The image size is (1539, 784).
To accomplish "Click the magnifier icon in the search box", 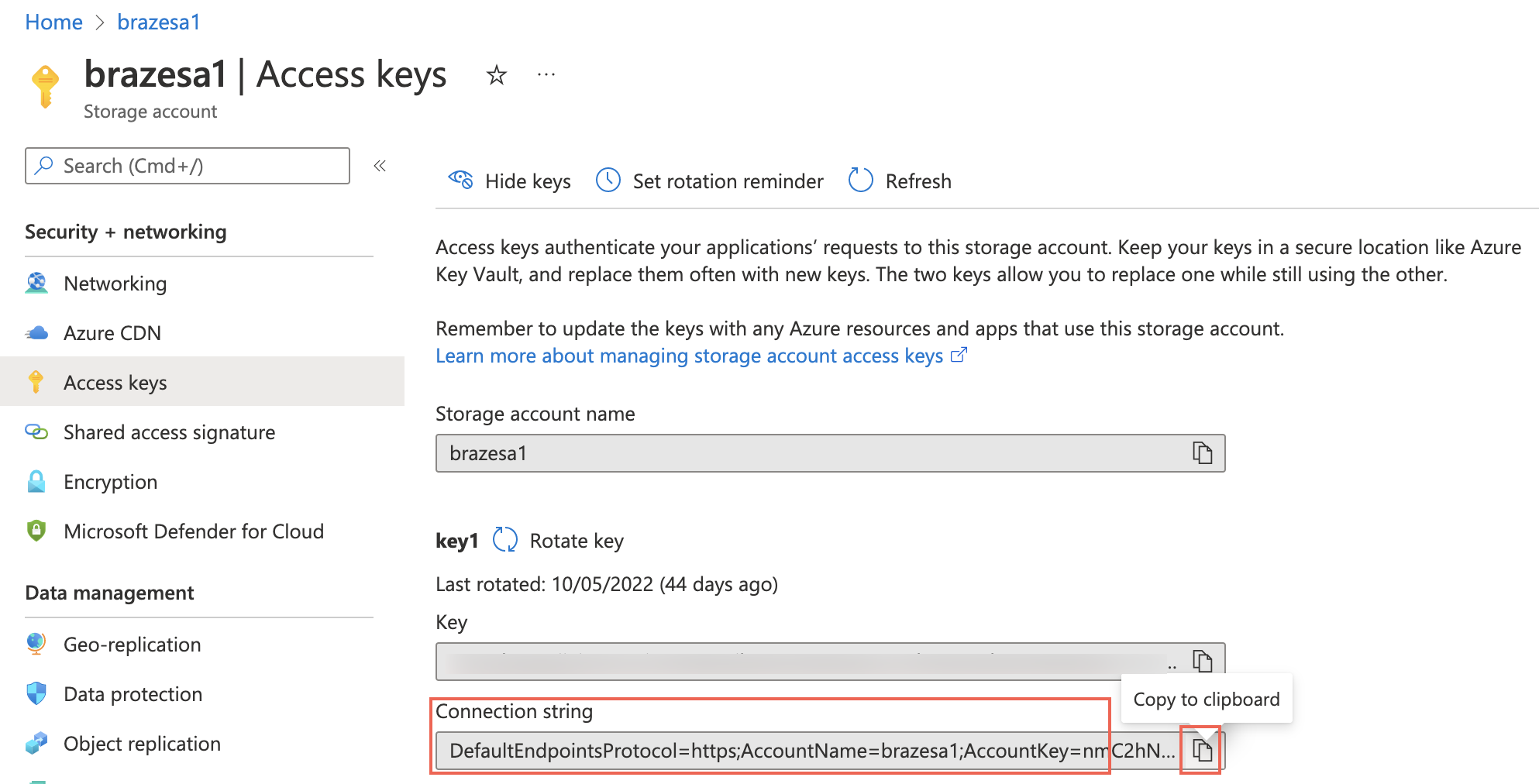I will click(x=45, y=165).
